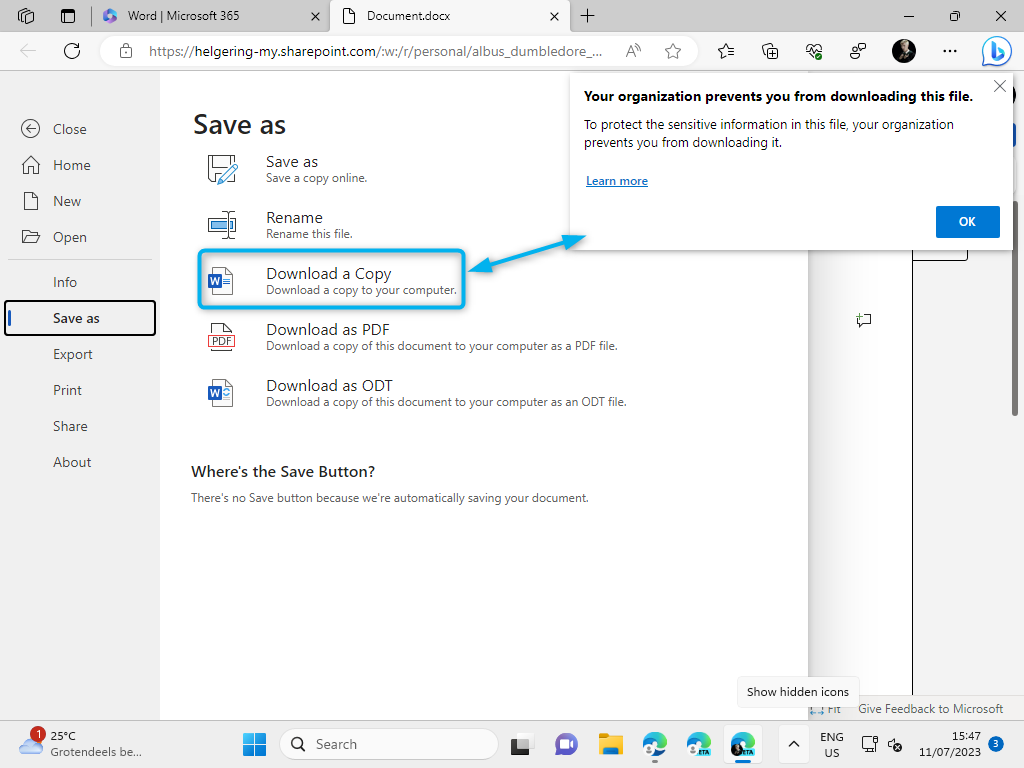Image resolution: width=1024 pixels, height=768 pixels.
Task: Select Export in the left menu
Action: (x=73, y=354)
